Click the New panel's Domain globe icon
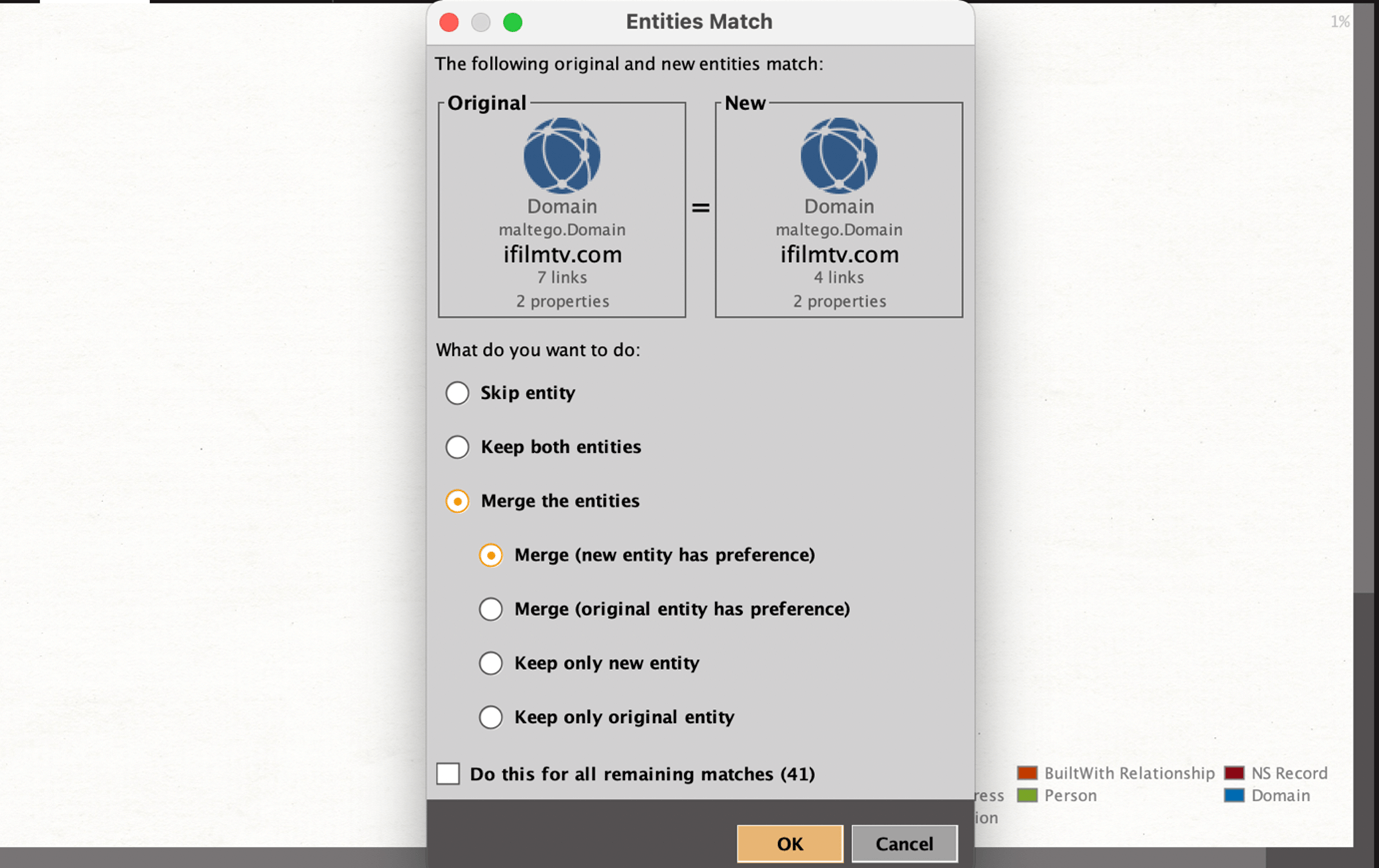Image resolution: width=1379 pixels, height=868 pixels. [x=839, y=155]
